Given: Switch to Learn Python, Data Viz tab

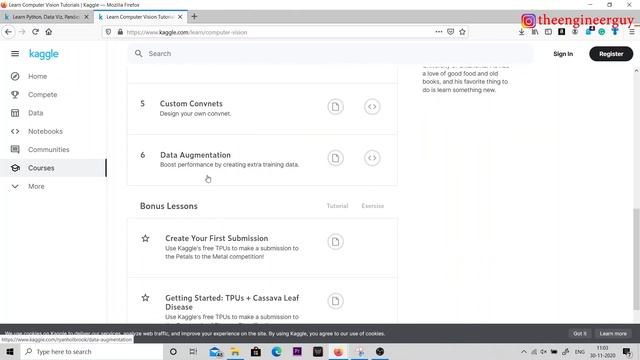Looking at the screenshot, I should tap(46, 17).
